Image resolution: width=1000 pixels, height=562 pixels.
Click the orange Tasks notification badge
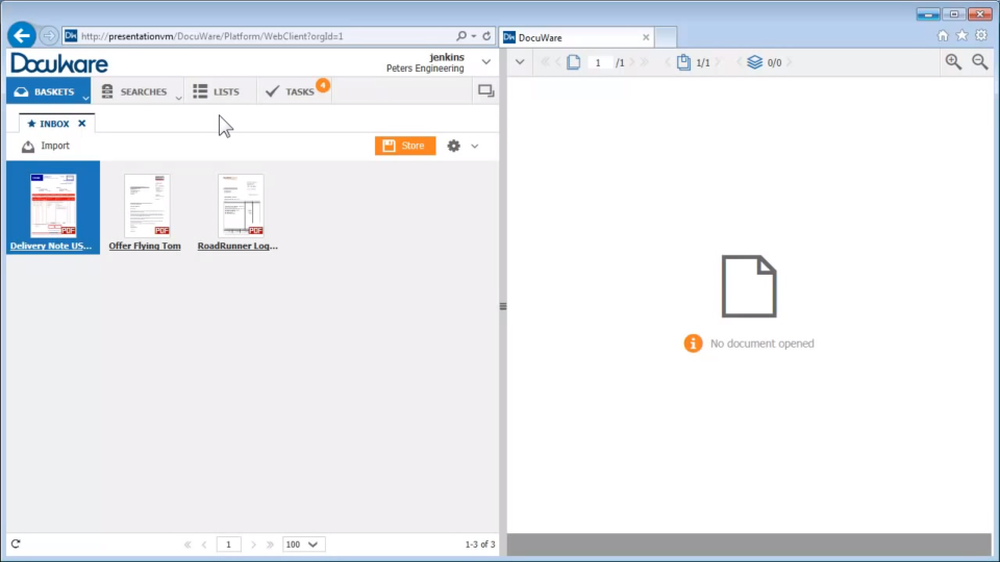323,85
